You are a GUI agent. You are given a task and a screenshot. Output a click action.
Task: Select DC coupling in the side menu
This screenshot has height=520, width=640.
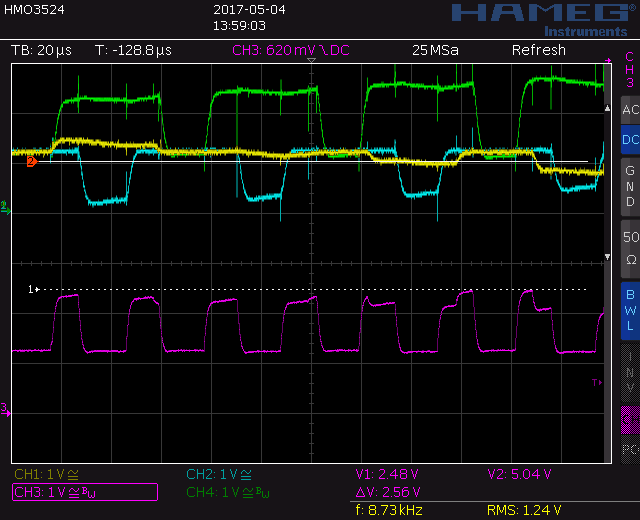(630, 140)
